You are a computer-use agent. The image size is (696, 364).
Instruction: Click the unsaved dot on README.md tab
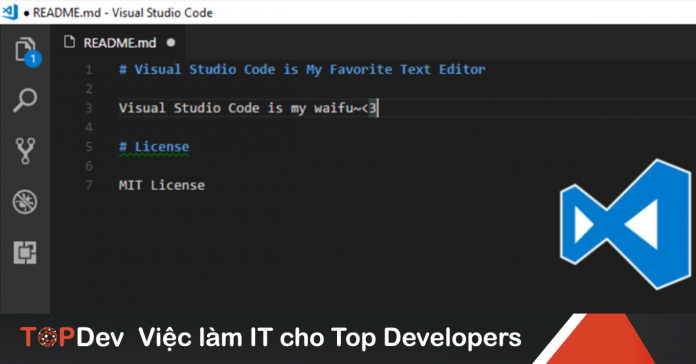[x=171, y=43]
